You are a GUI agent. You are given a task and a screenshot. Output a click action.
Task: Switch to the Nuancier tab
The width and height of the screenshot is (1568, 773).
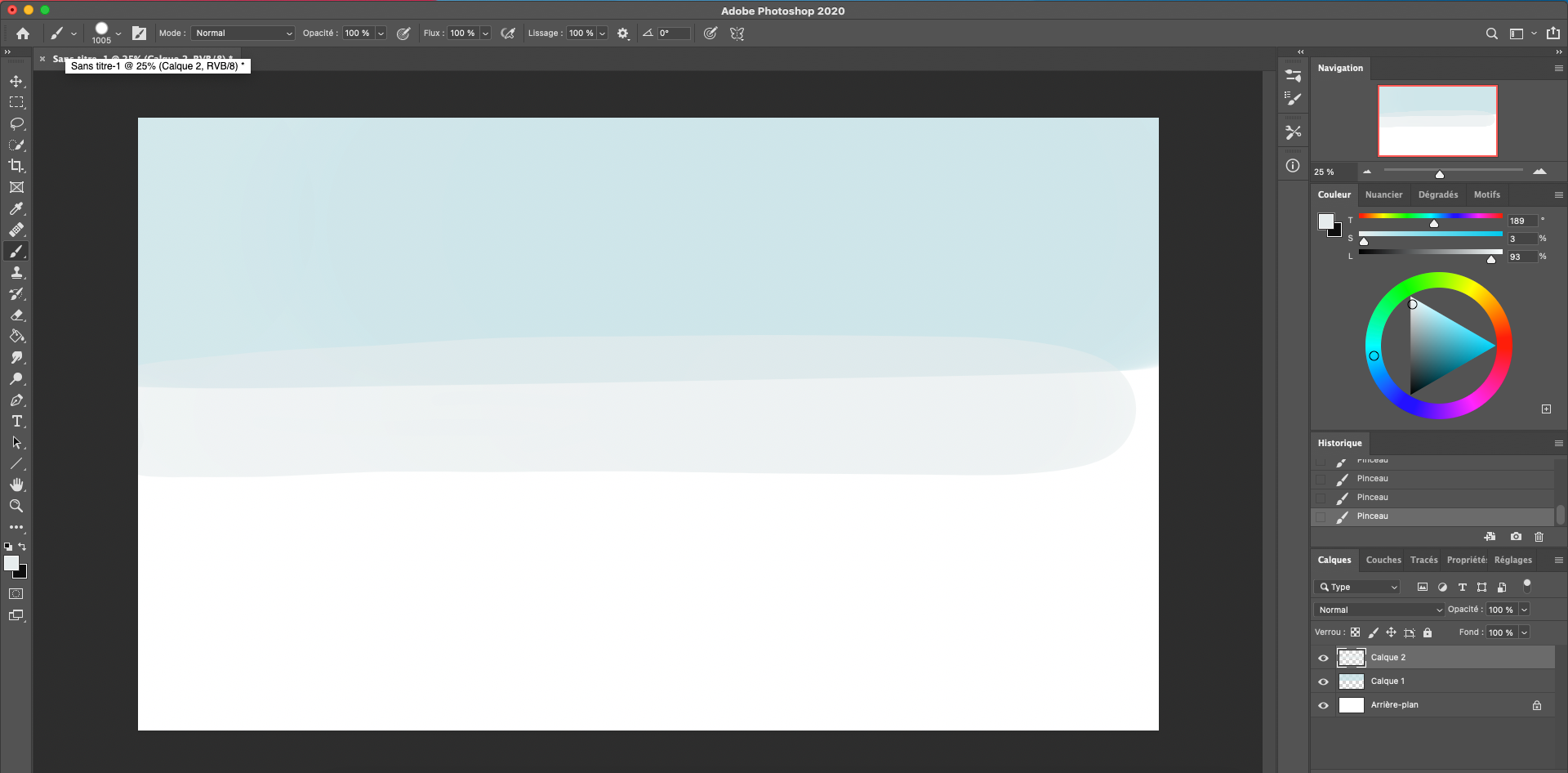point(1383,194)
